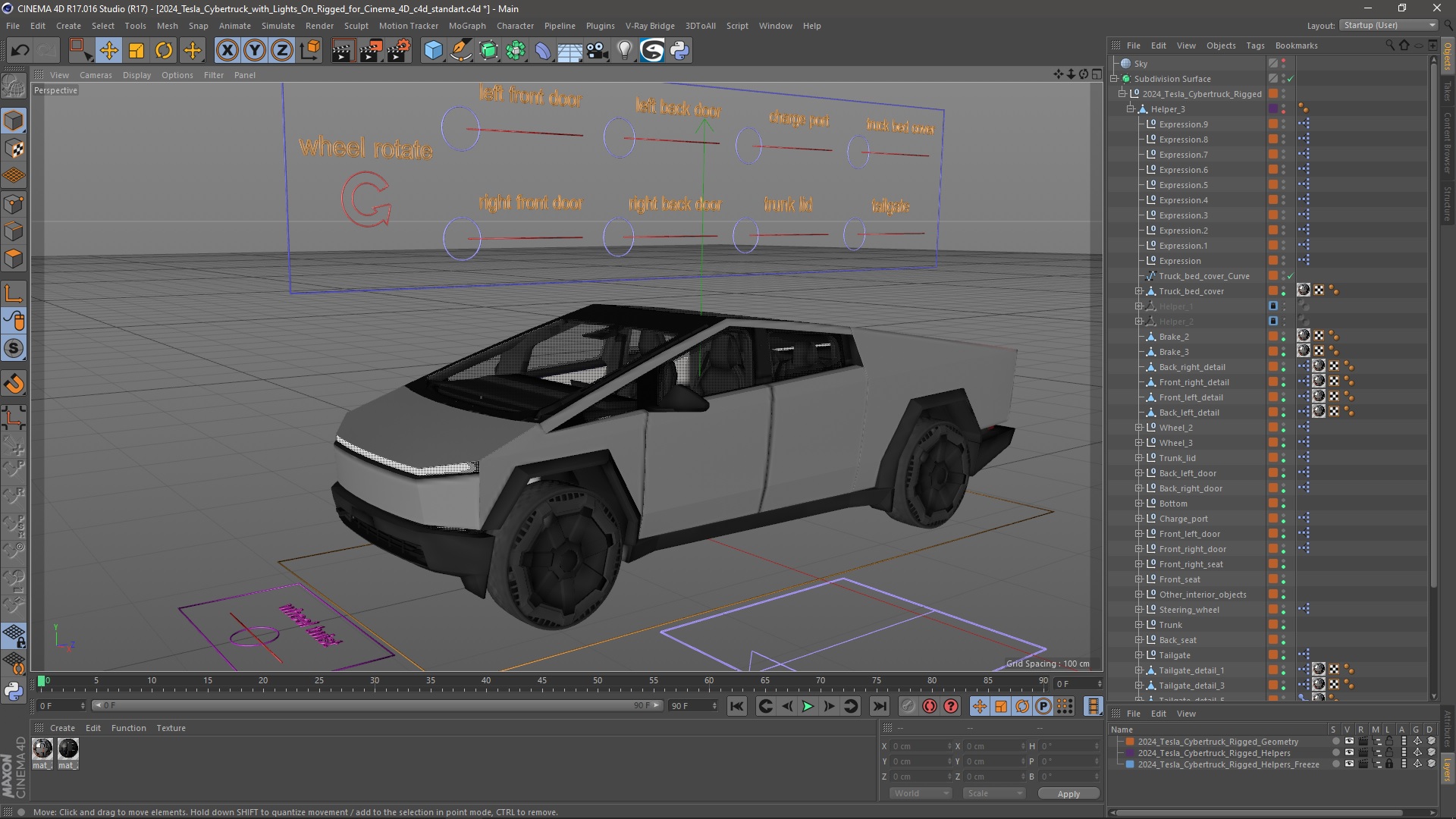Click orange color swatch of Rigged_Geometry layer
The image size is (1456, 819).
pos(1130,742)
